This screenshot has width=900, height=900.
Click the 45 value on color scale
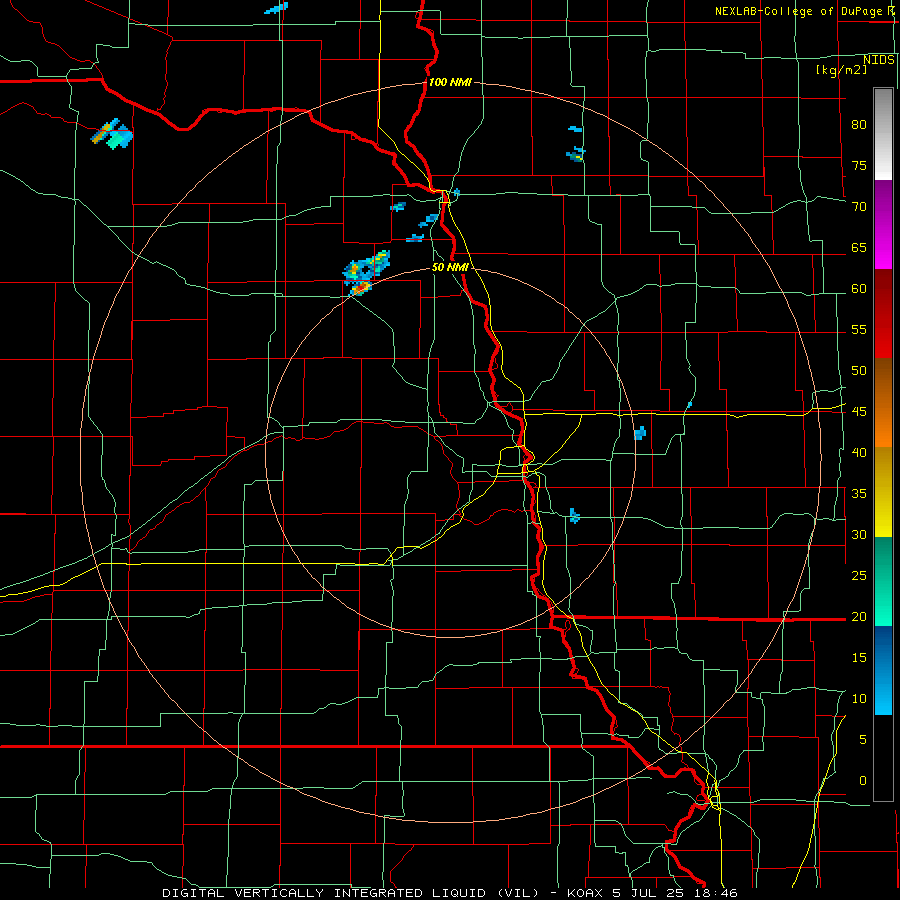[x=859, y=412]
